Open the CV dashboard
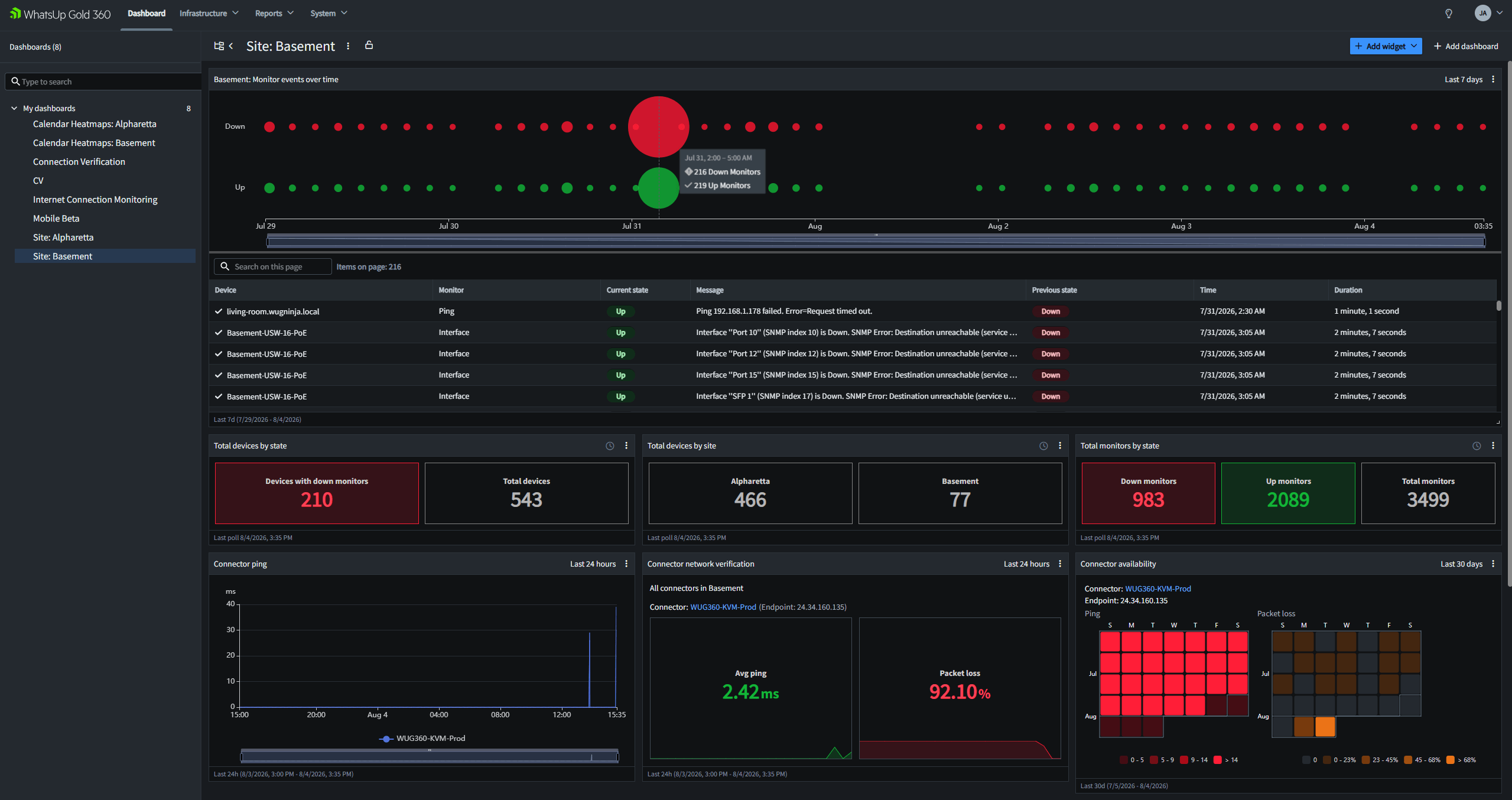Screen dimensions: 1512x800 (38, 181)
